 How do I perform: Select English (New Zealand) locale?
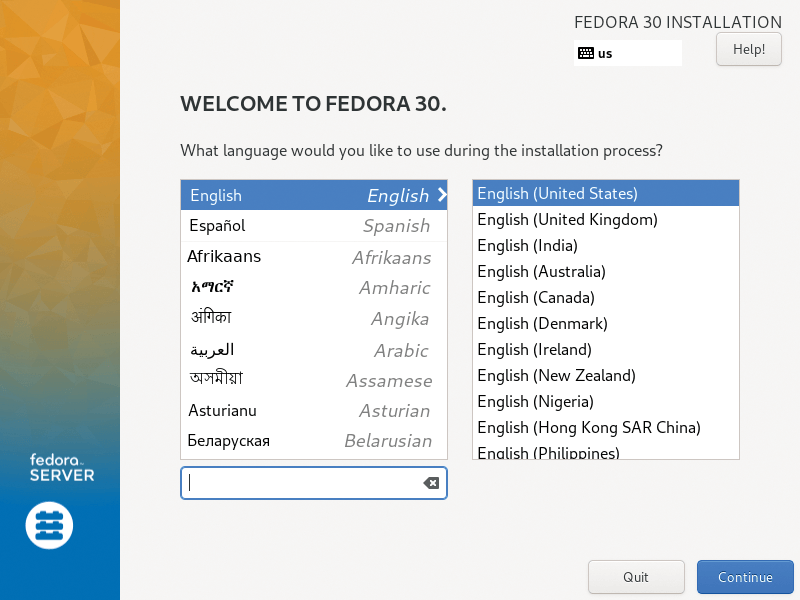606,376
